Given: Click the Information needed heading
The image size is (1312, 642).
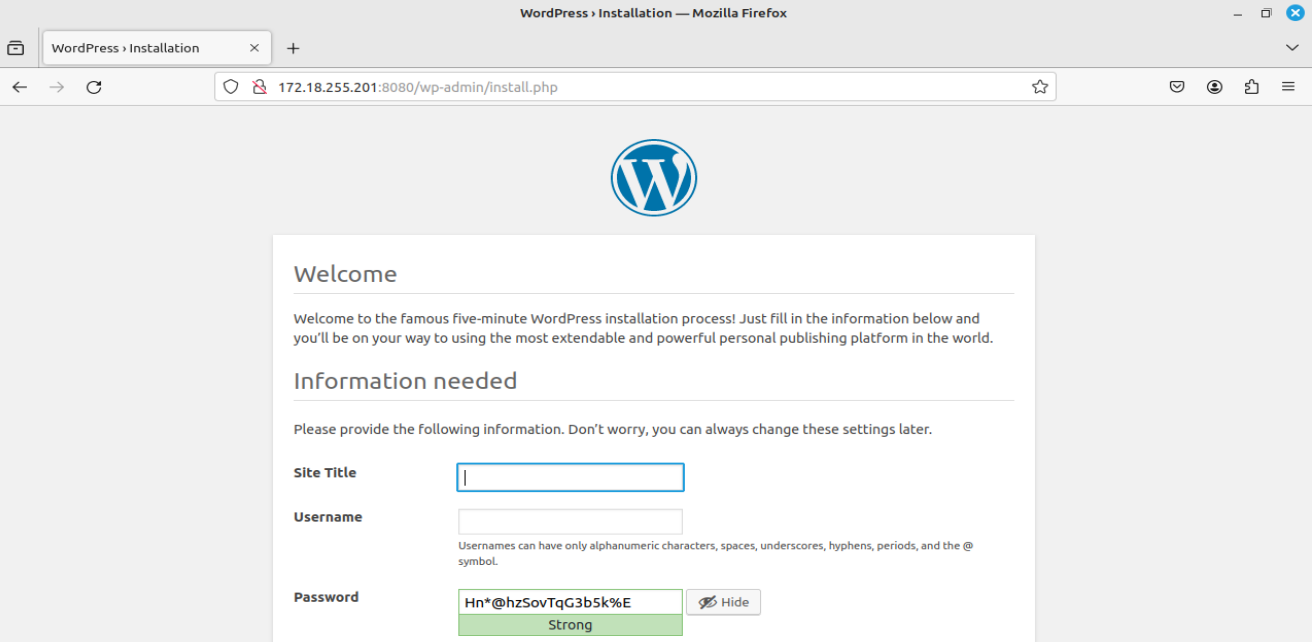Looking at the screenshot, I should (405, 381).
